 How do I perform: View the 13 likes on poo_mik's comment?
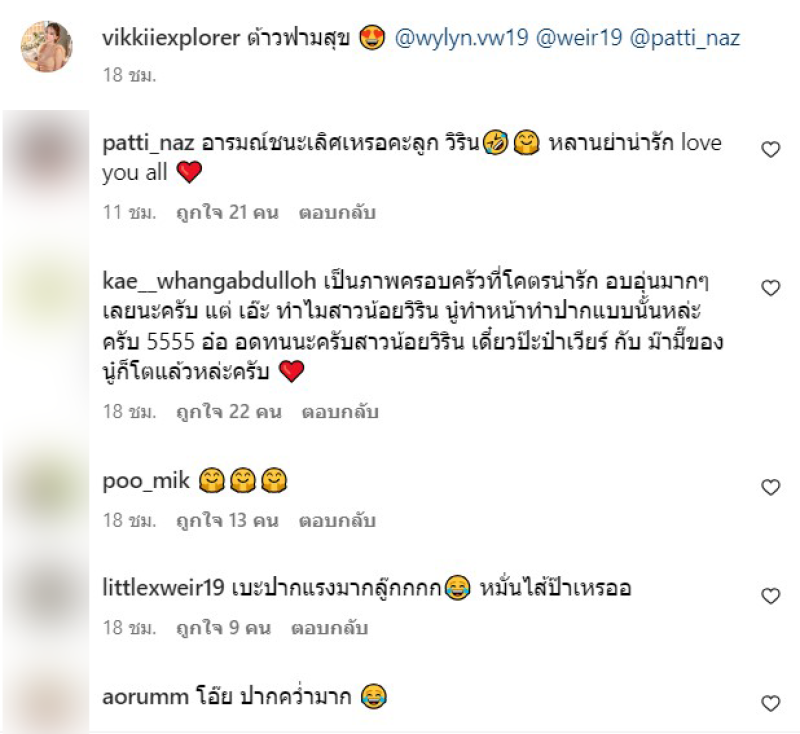tap(227, 520)
